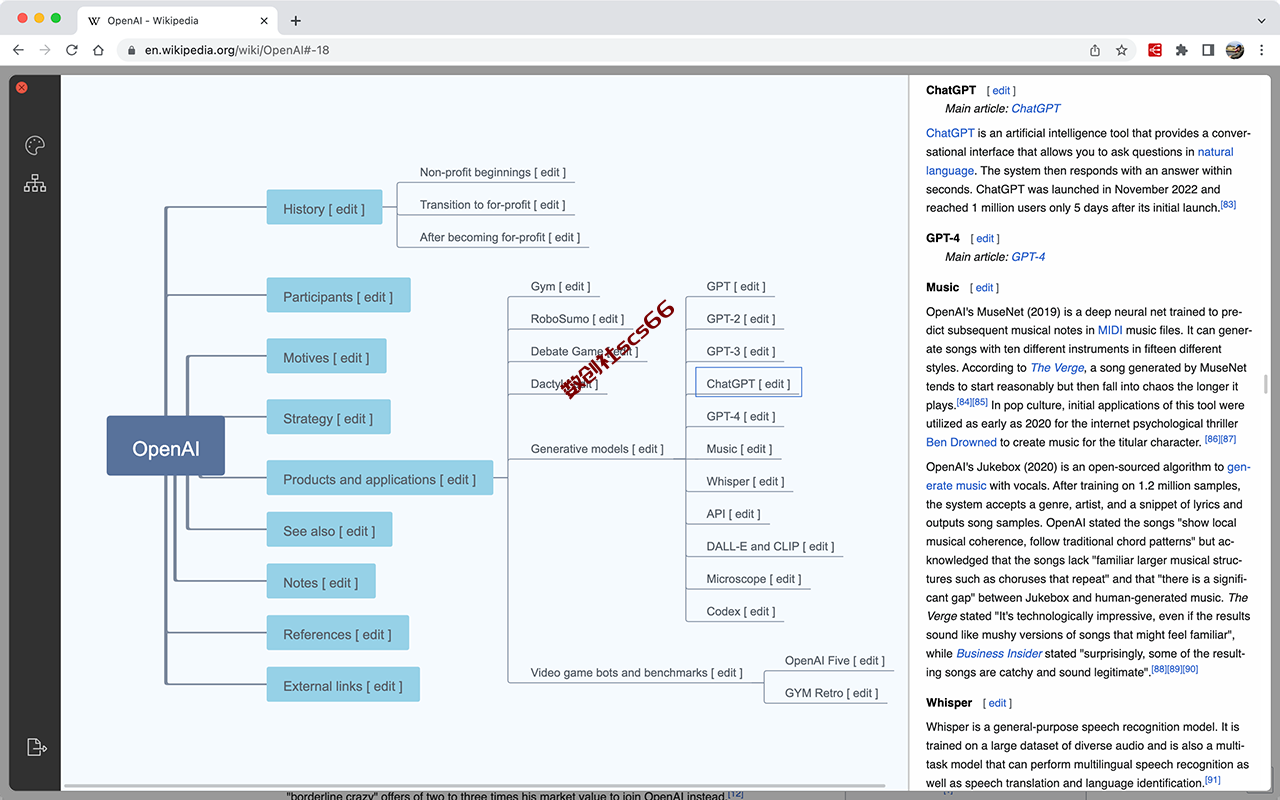The height and width of the screenshot is (800, 1280).
Task: Close the mind map overlay with red X
Action: (22, 88)
